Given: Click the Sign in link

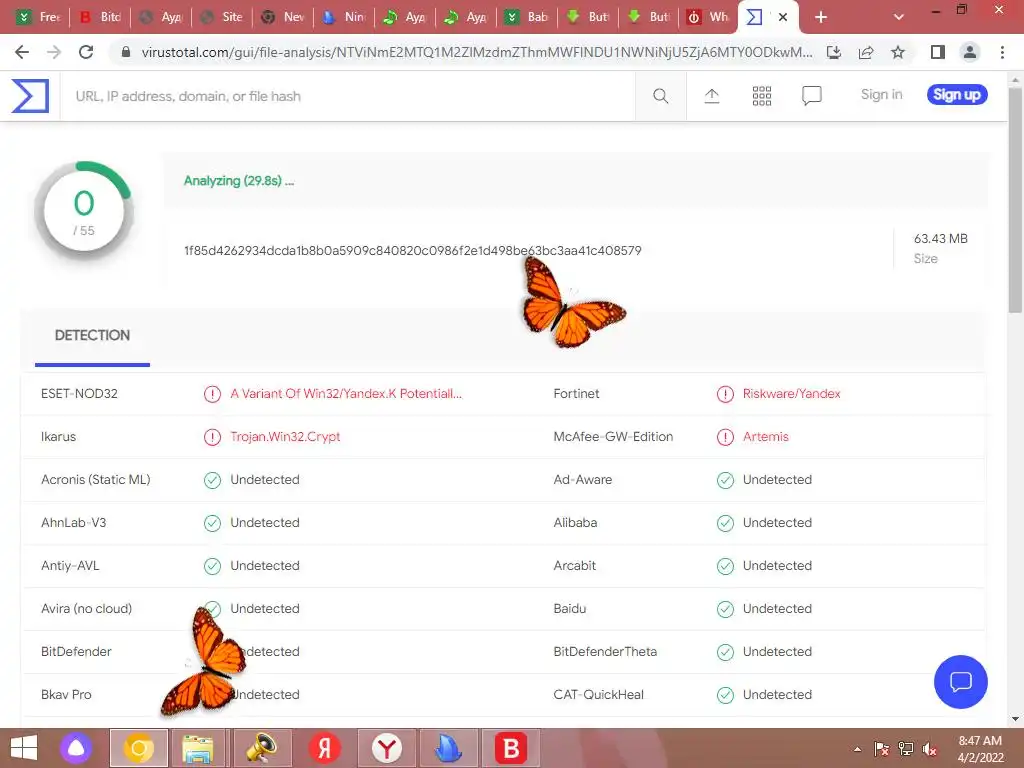Looking at the screenshot, I should pos(881,95).
